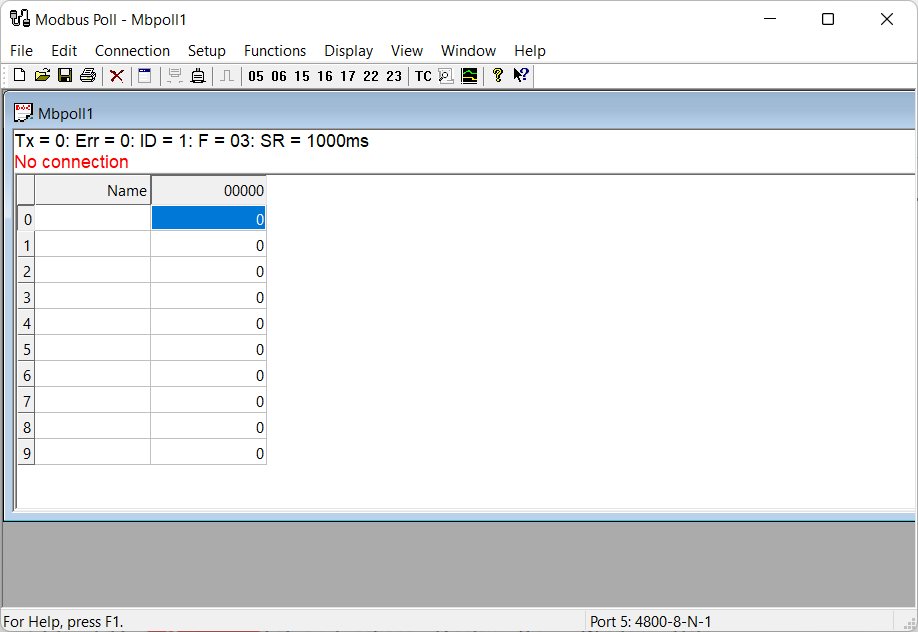Screen dimensions: 918x632
Task: Save using the floppy disk icon
Action: pos(65,76)
